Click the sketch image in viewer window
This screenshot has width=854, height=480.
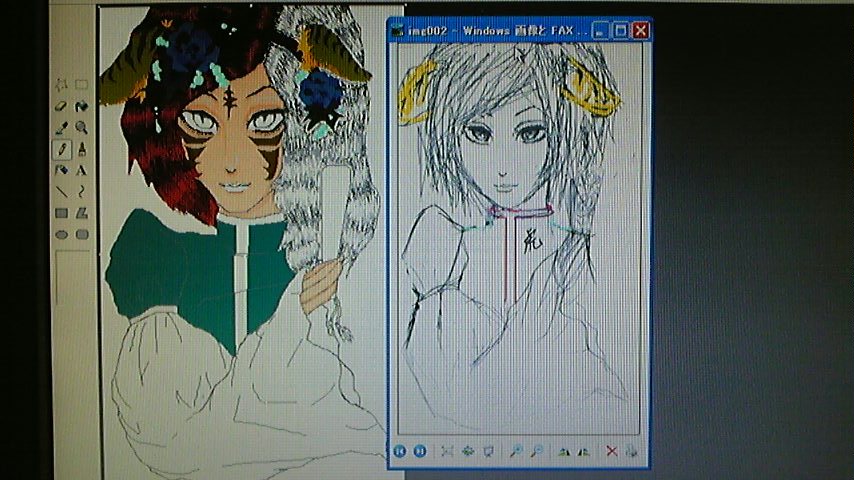[519, 238]
